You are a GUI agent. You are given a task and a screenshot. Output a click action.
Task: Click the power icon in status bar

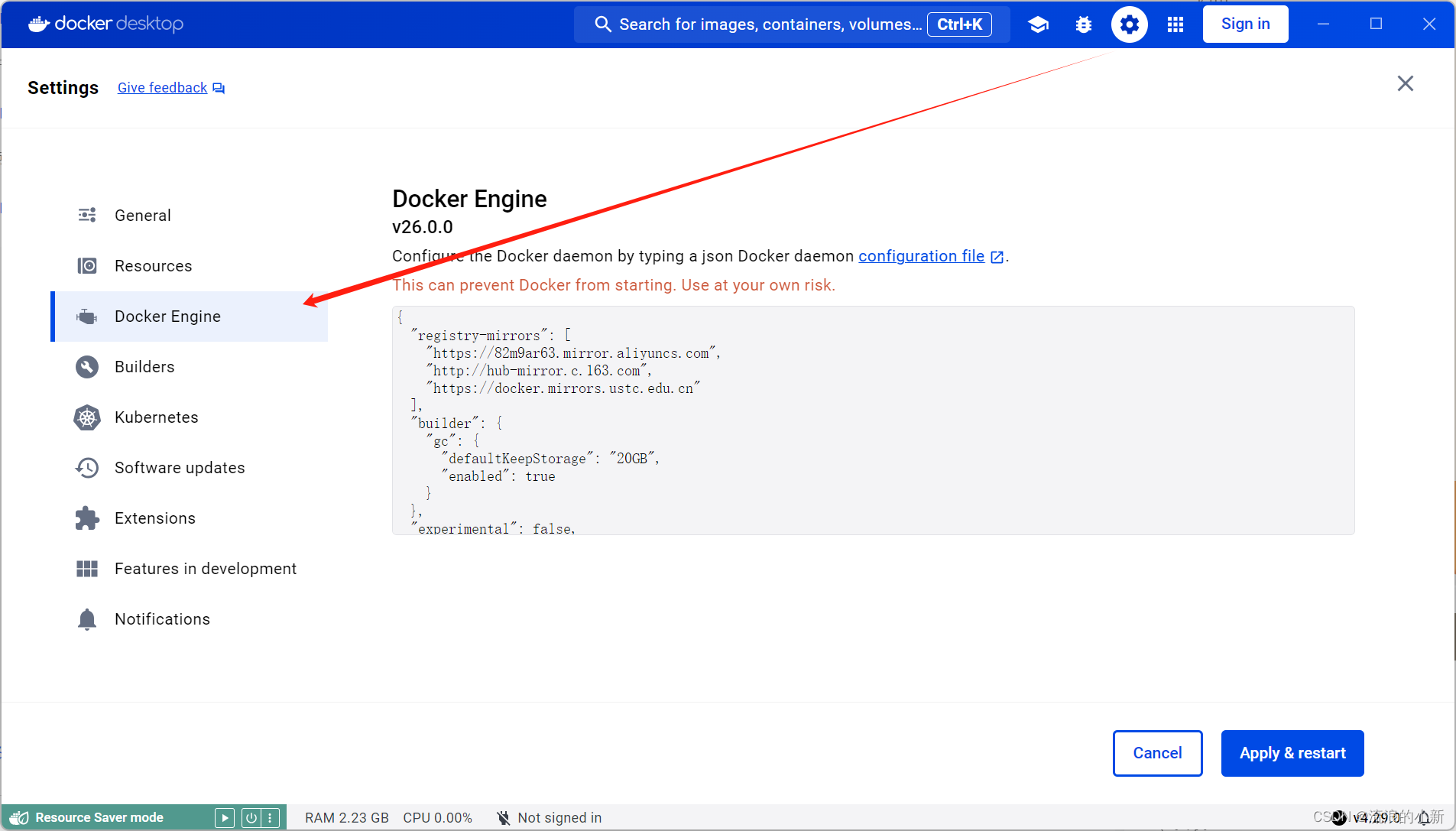[x=251, y=817]
